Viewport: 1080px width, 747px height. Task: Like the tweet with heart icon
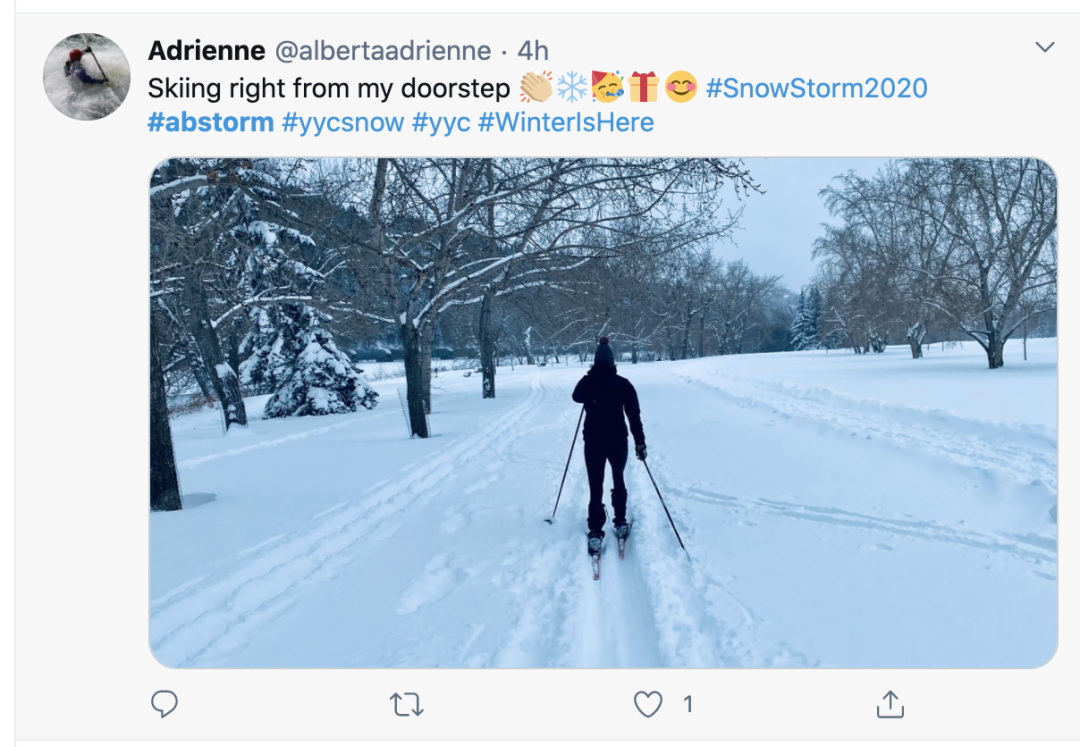[x=647, y=704]
